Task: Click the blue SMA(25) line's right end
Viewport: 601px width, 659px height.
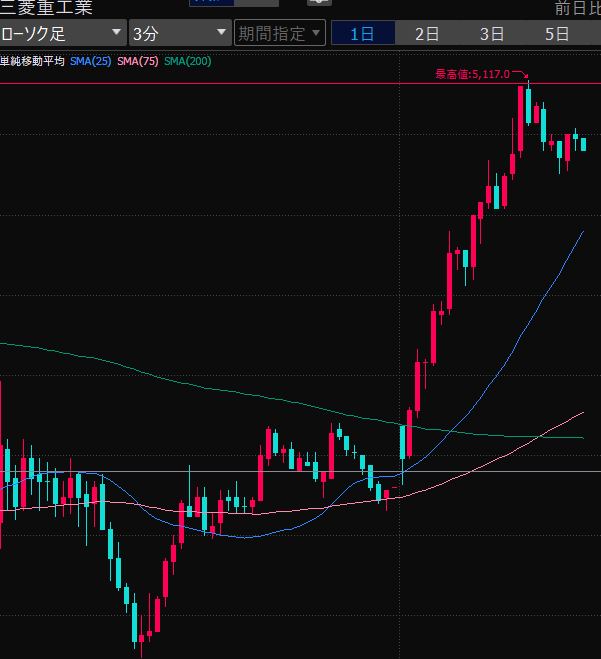Action: point(582,232)
